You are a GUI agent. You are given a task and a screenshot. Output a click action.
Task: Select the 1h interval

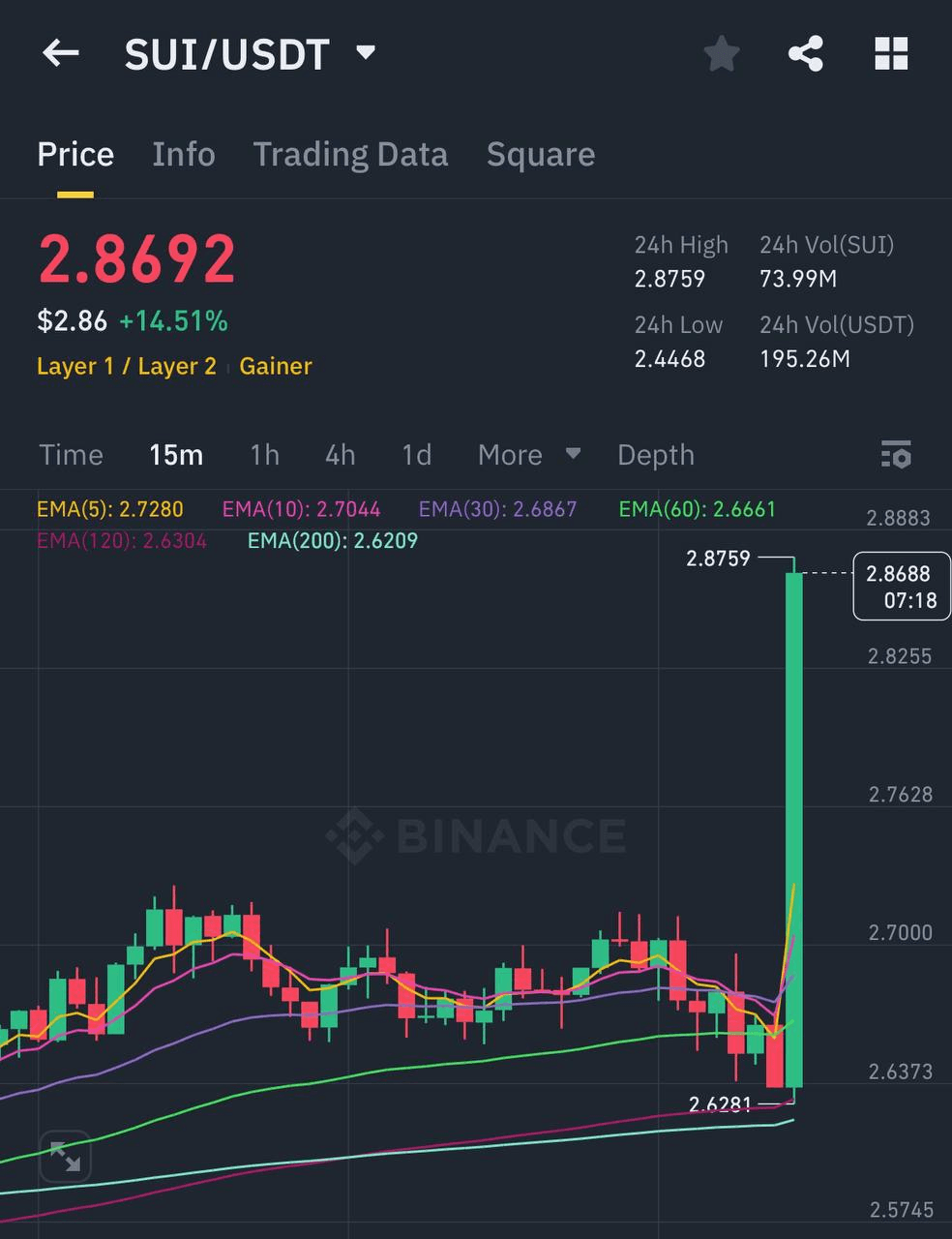tap(264, 454)
